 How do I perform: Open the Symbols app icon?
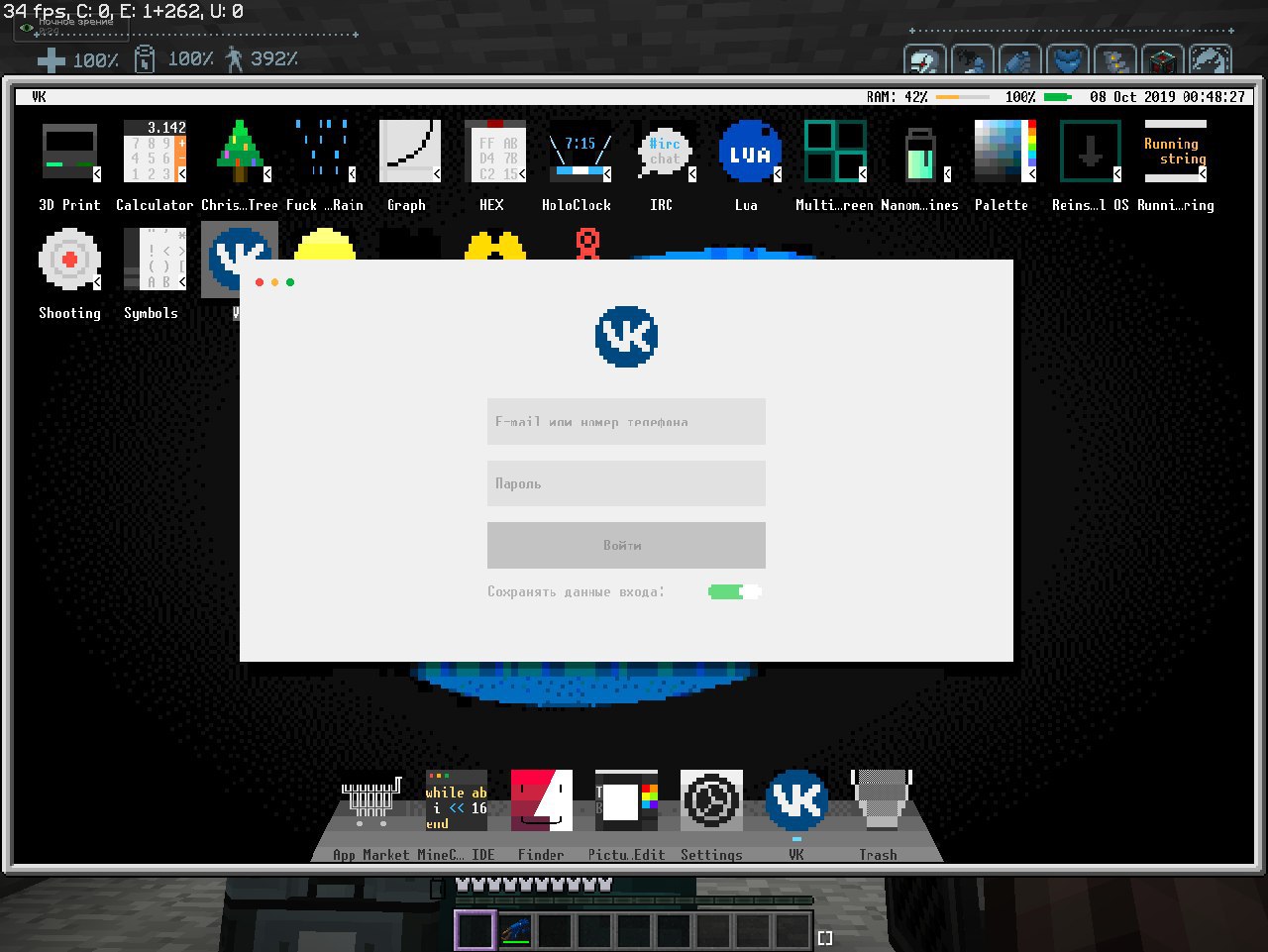pos(155,259)
